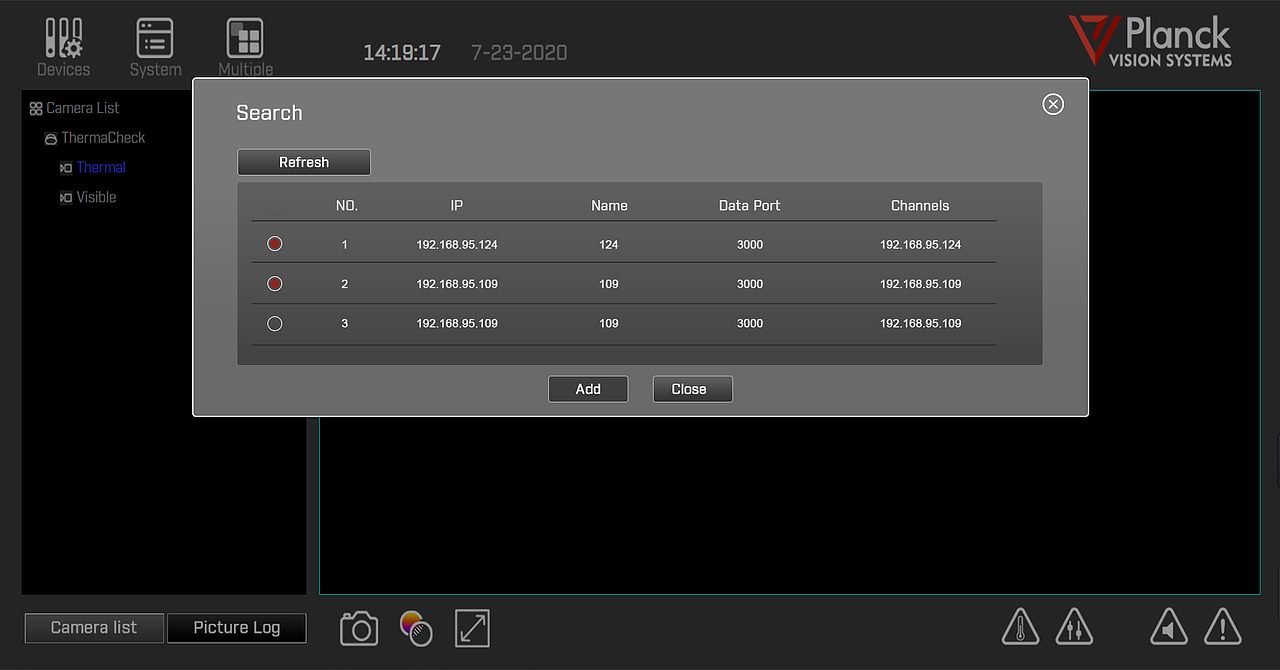Click the Visible channel camera icon
This screenshot has height=670, width=1280.
click(x=66, y=198)
